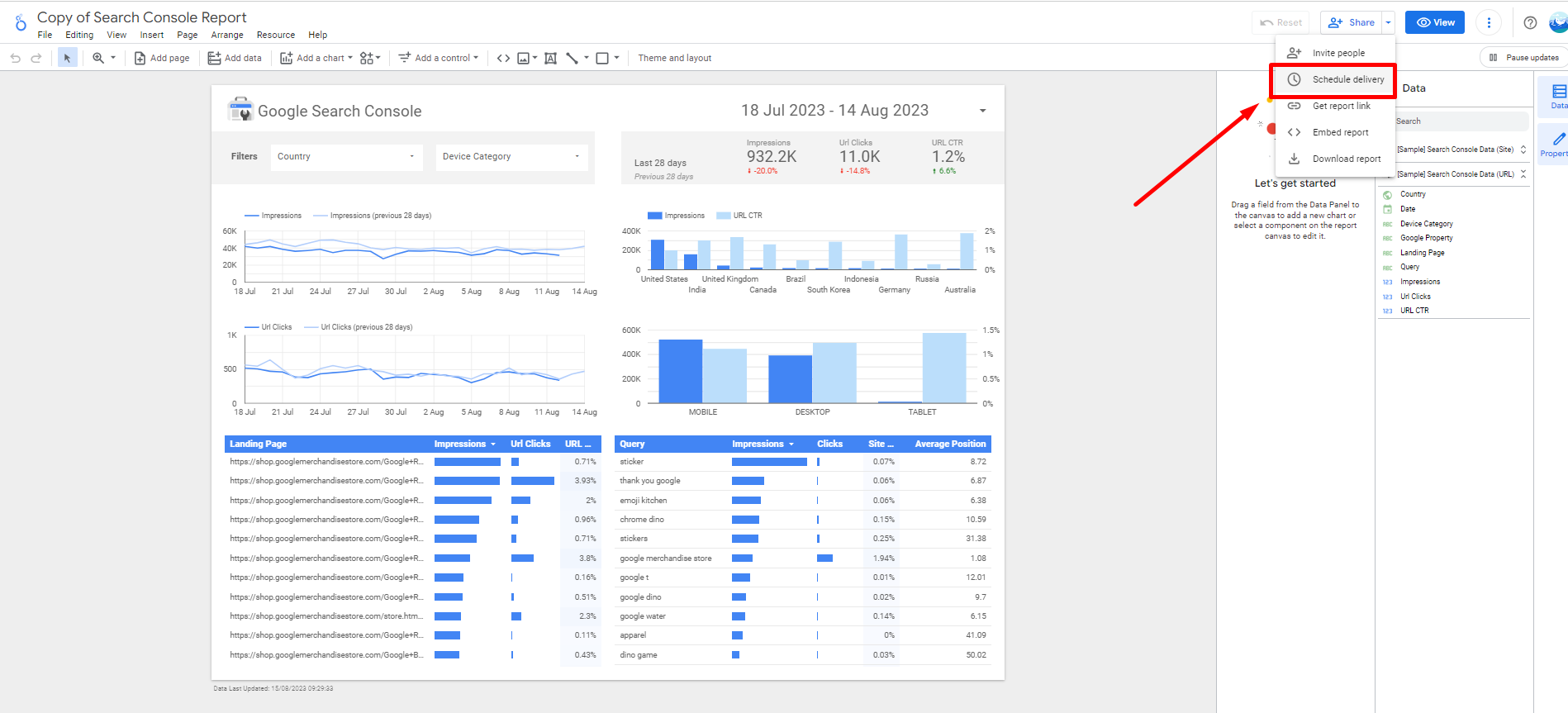The image size is (1568, 713).
Task: Select the Landing Page field
Action: pyautogui.click(x=1422, y=253)
